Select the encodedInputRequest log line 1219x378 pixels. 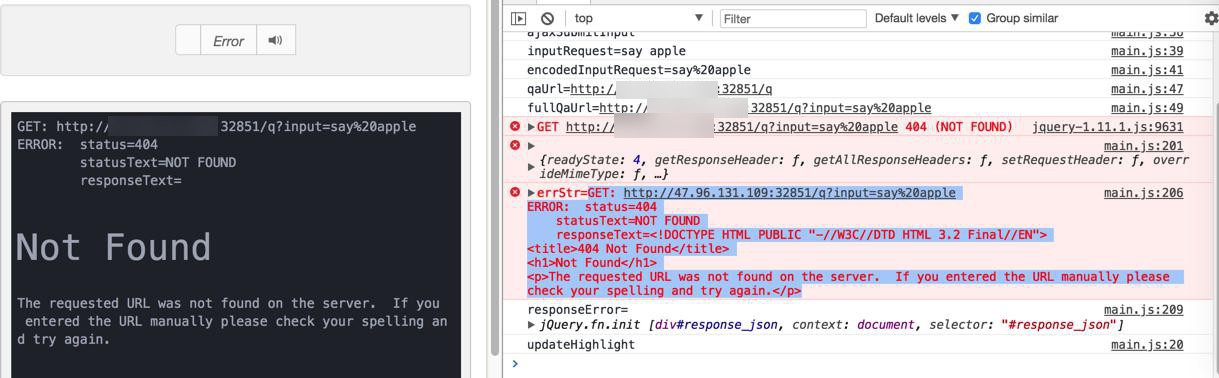638,70
